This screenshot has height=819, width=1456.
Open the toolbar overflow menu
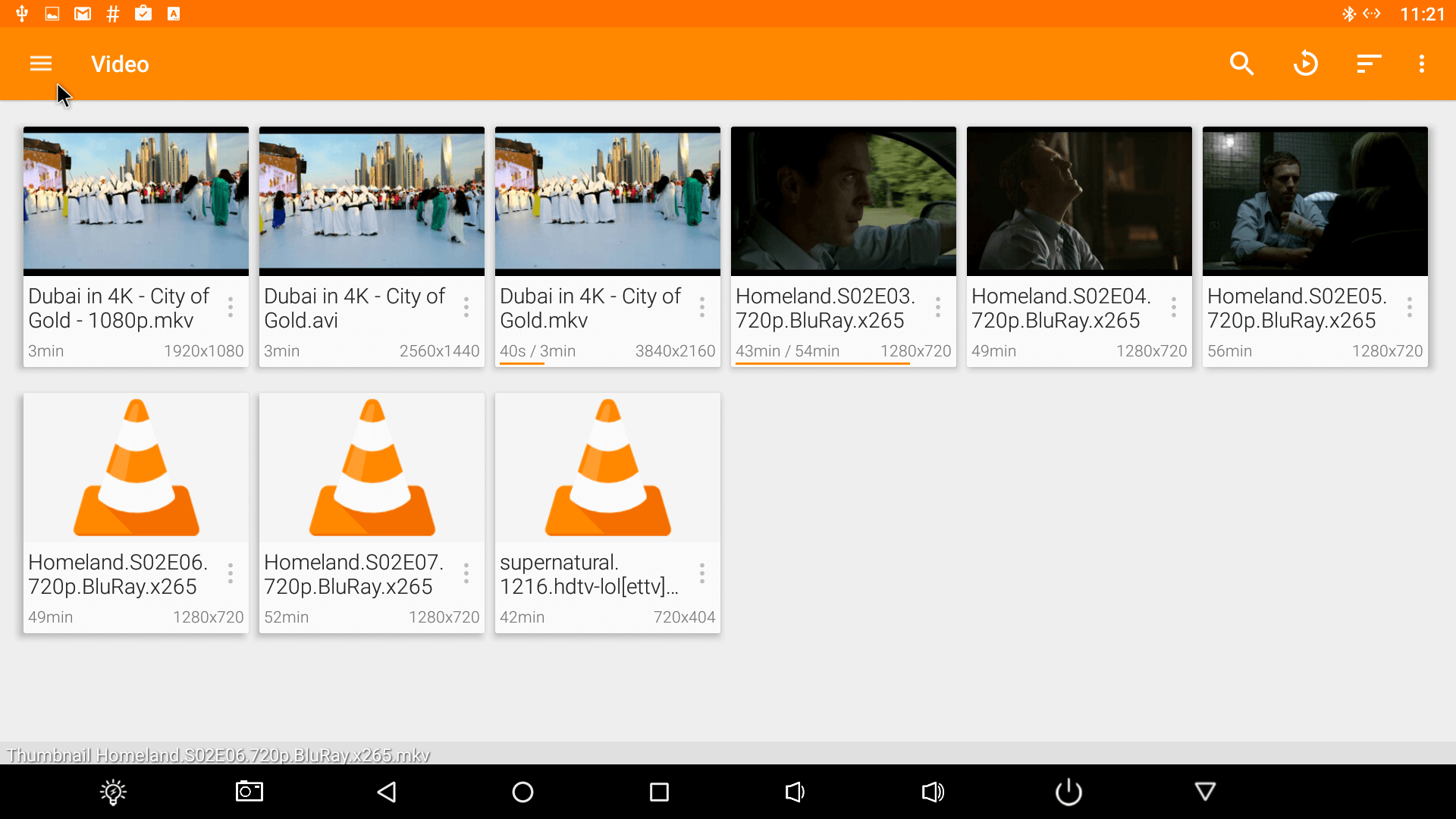(x=1422, y=64)
